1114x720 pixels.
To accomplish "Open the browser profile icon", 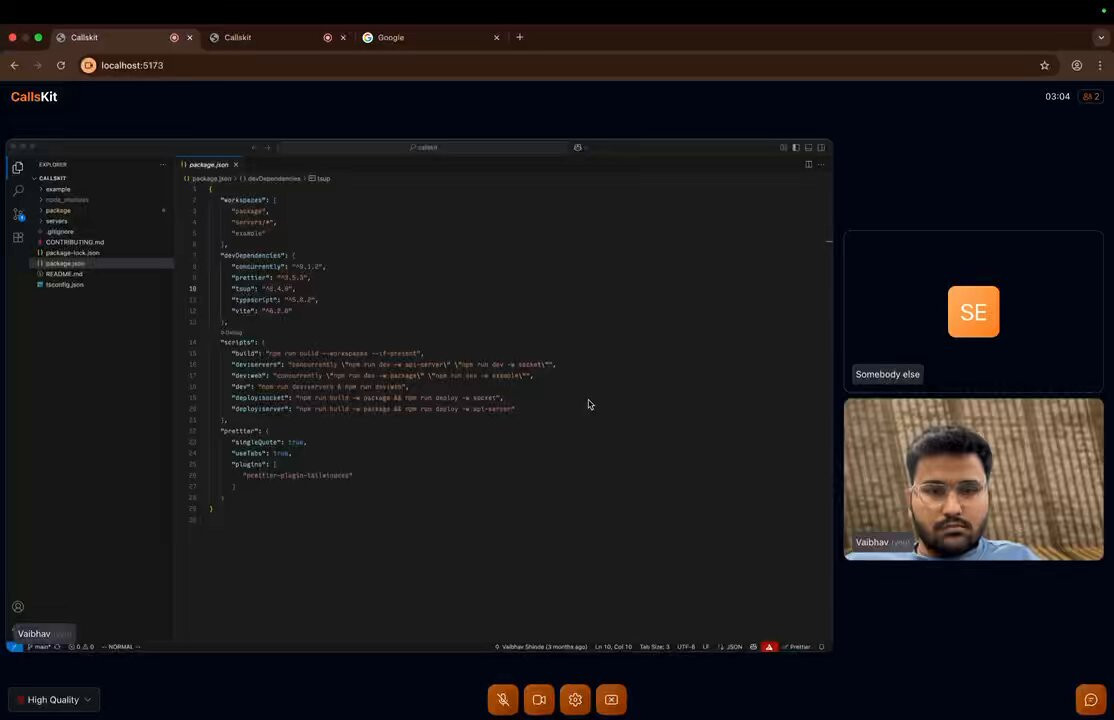I will click(1077, 65).
